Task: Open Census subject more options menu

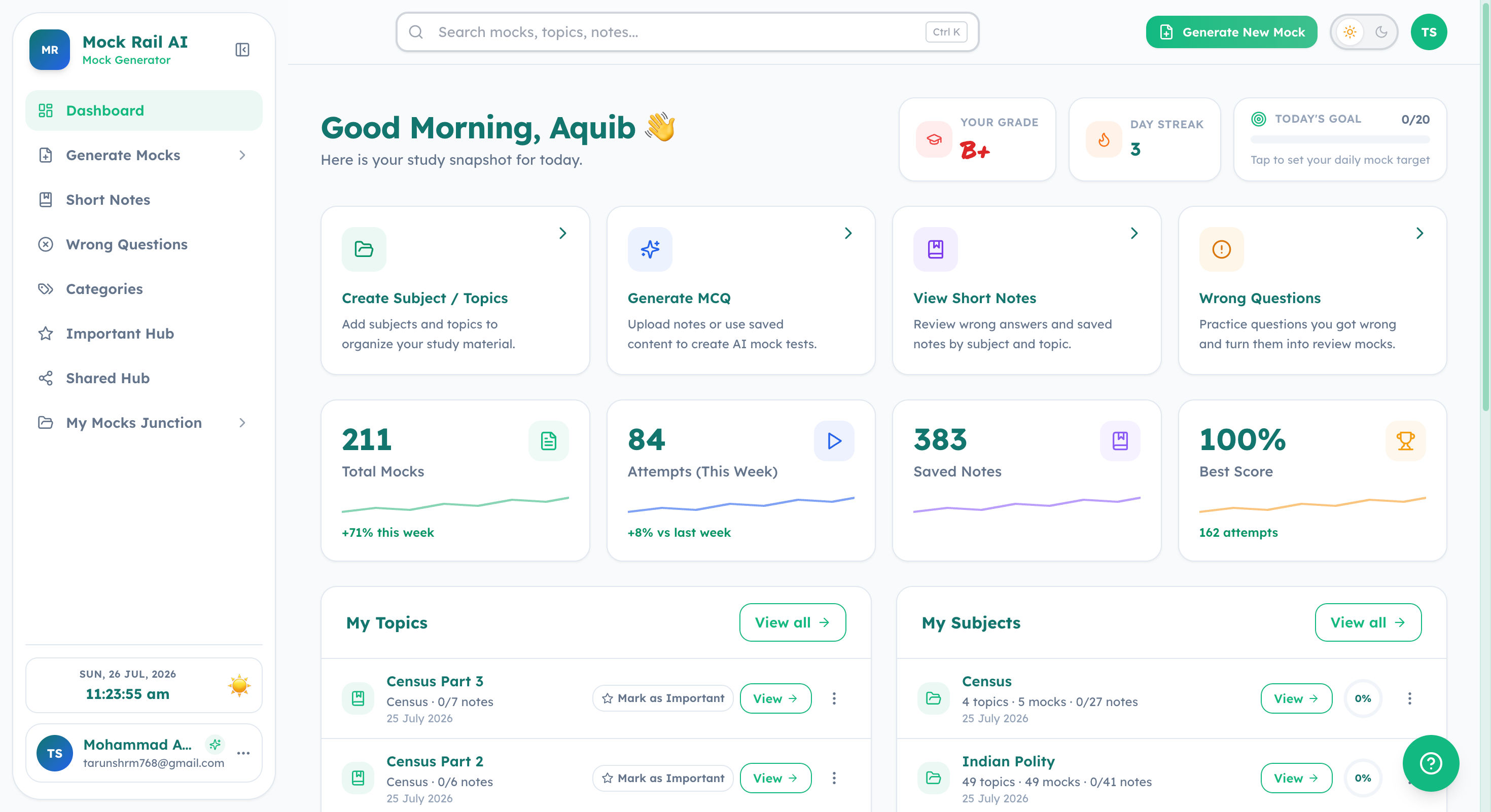Action: click(x=1409, y=698)
